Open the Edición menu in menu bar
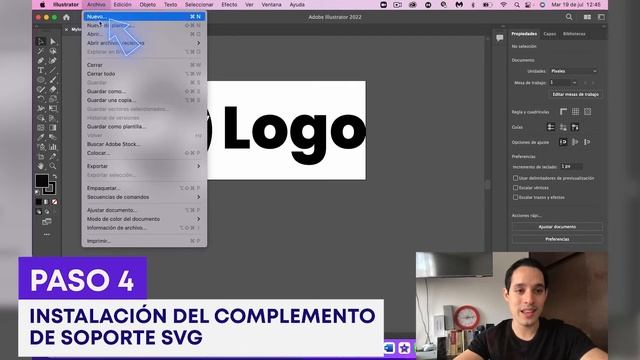 coord(122,5)
